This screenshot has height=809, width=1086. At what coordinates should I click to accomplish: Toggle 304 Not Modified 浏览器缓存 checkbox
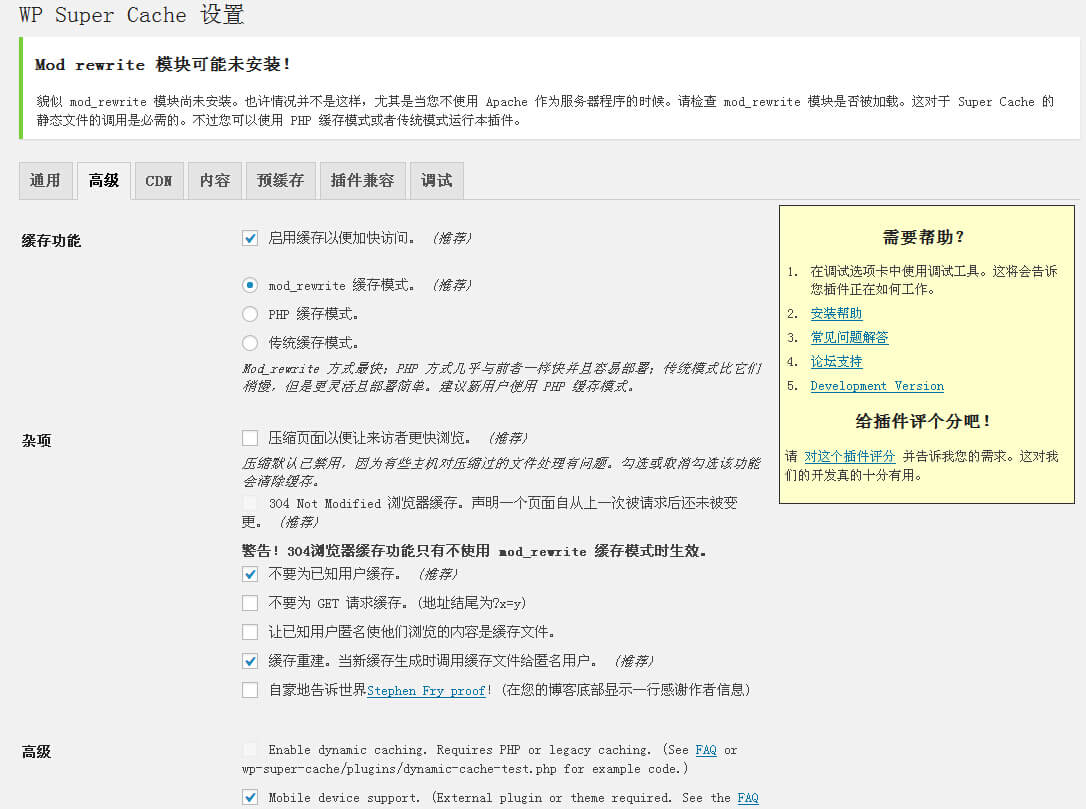click(250, 503)
